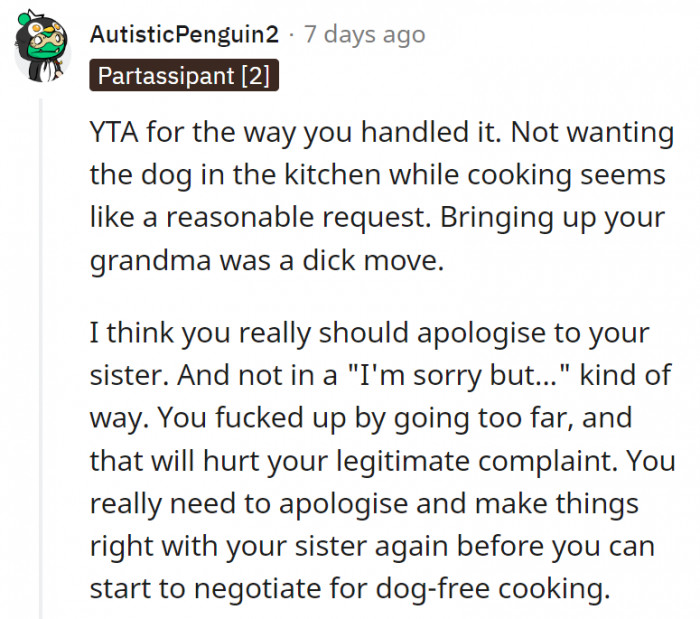Click the Partassipant [2] flair badge
700x619 pixels.
[x=184, y=76]
